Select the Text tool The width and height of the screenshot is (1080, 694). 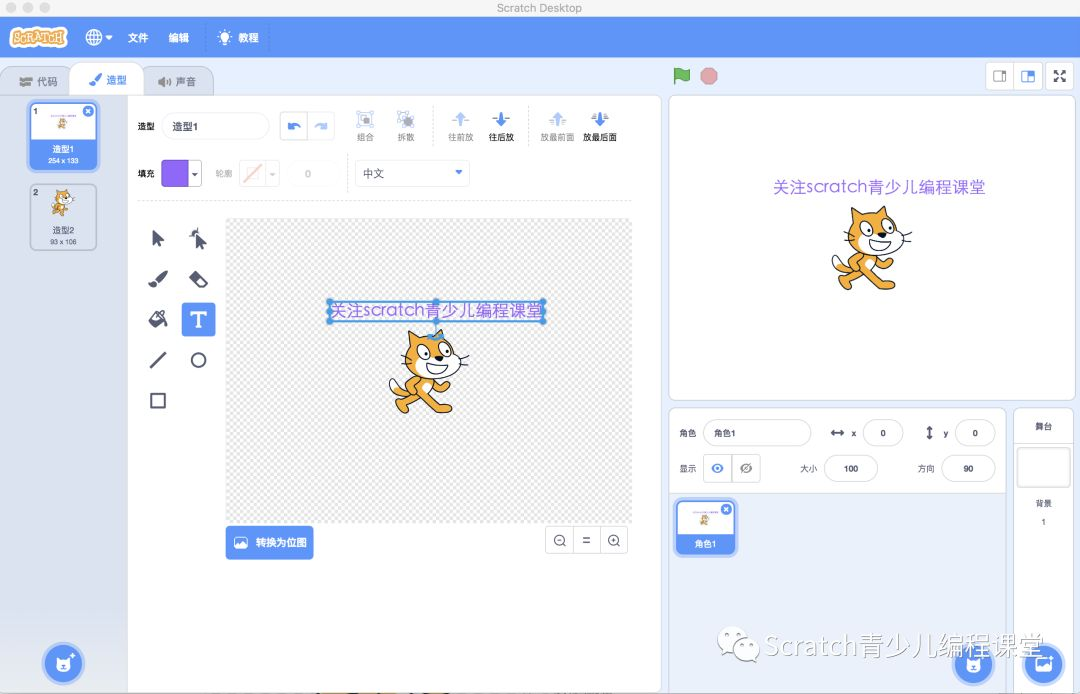(x=198, y=319)
